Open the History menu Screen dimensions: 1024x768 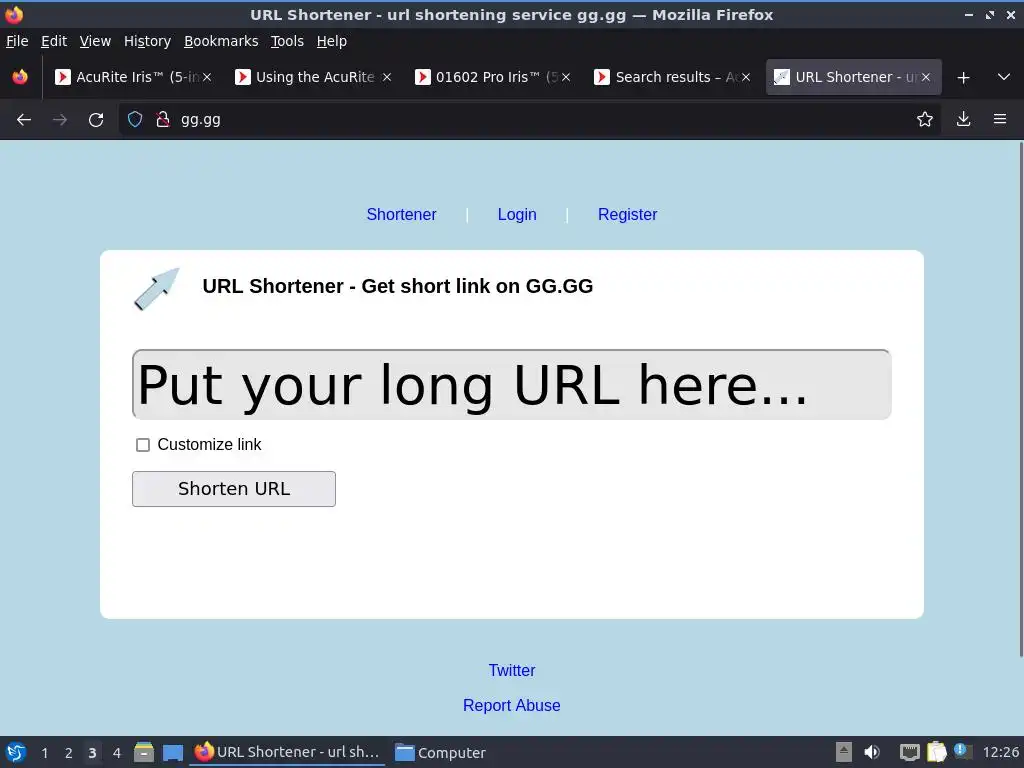pos(147,41)
